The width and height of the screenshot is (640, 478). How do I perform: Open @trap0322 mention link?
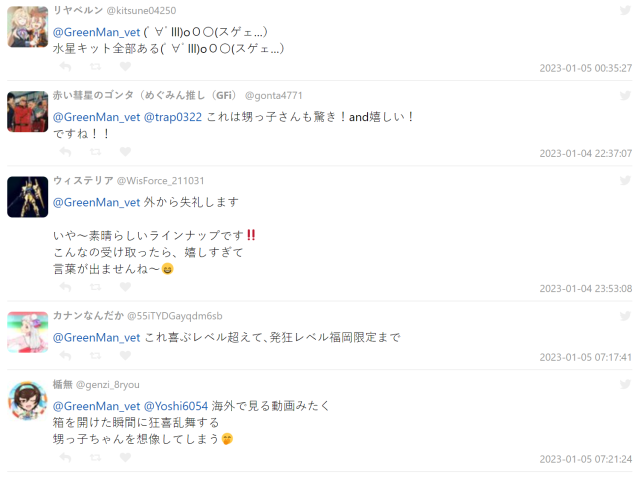click(173, 117)
